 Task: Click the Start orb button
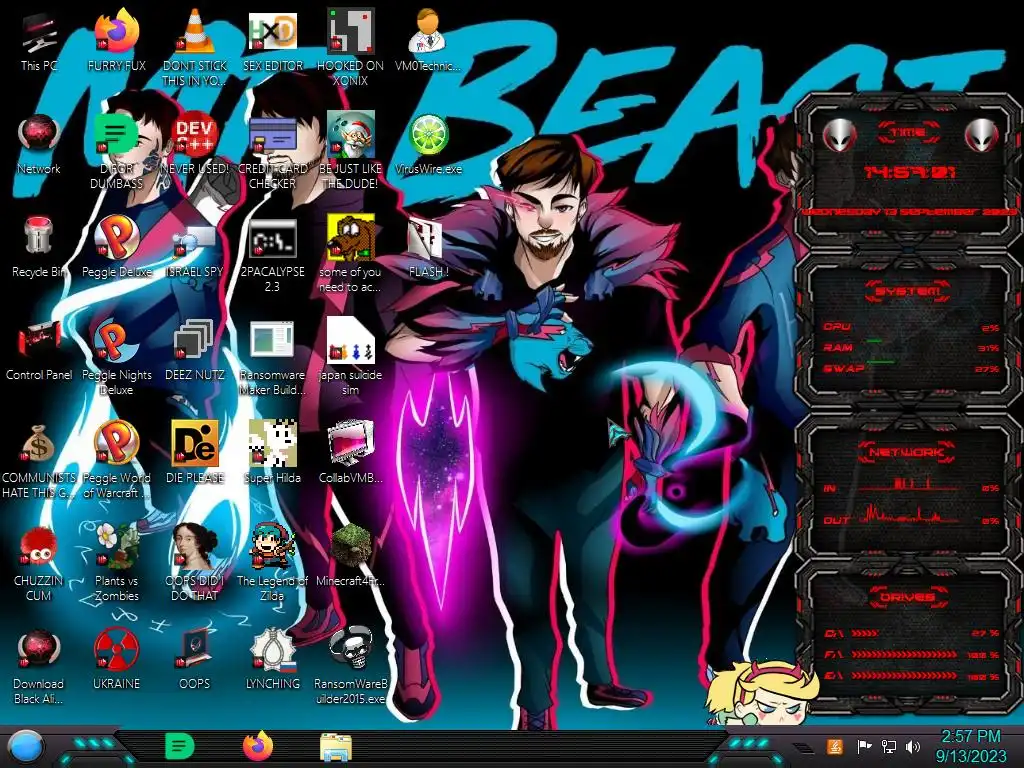tap(26, 746)
